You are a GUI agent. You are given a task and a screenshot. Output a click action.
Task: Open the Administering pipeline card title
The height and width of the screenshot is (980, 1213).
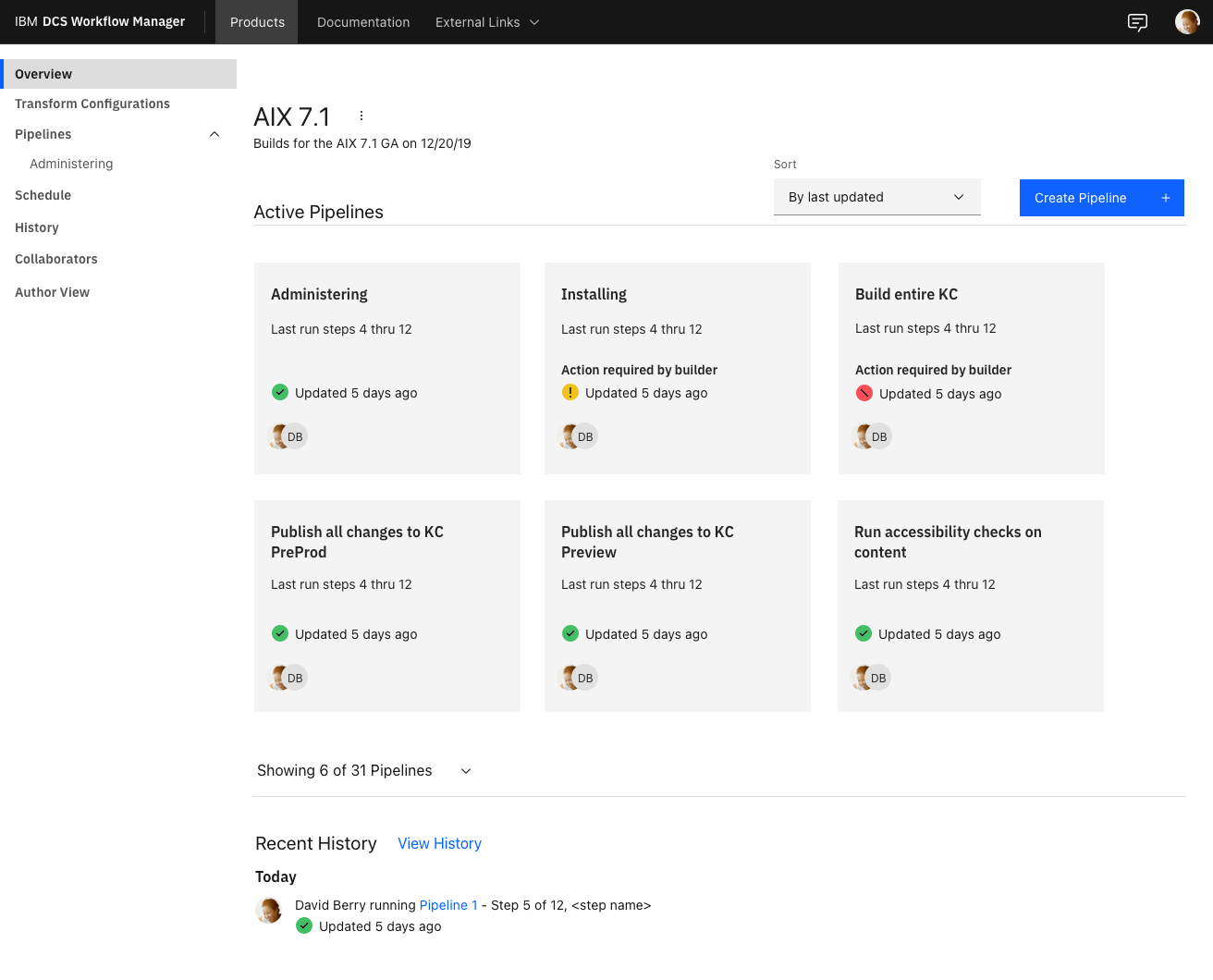pyautogui.click(x=319, y=294)
